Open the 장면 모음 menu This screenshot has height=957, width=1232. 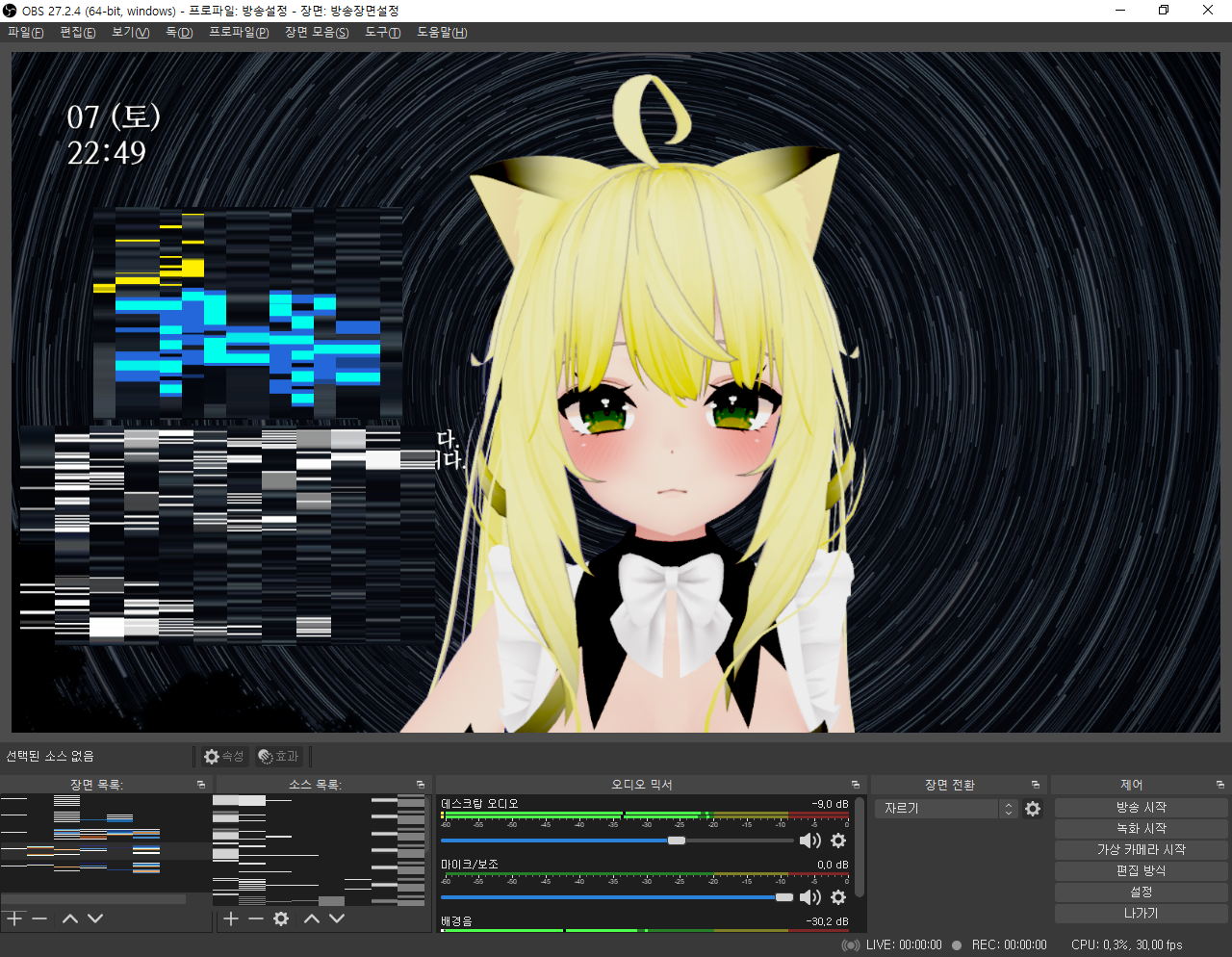coord(317,33)
